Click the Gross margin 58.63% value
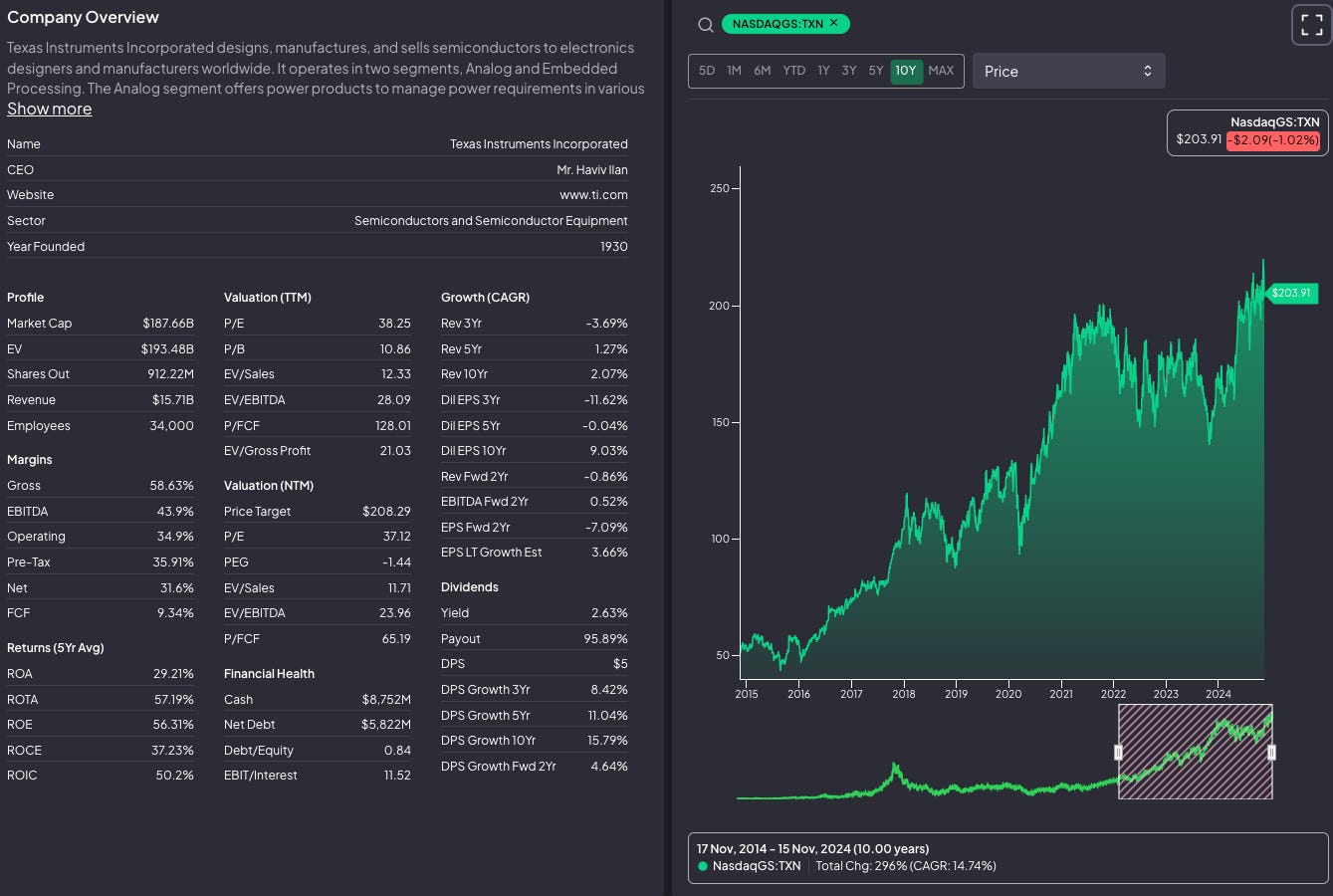Image resolution: width=1333 pixels, height=896 pixels. point(171,486)
